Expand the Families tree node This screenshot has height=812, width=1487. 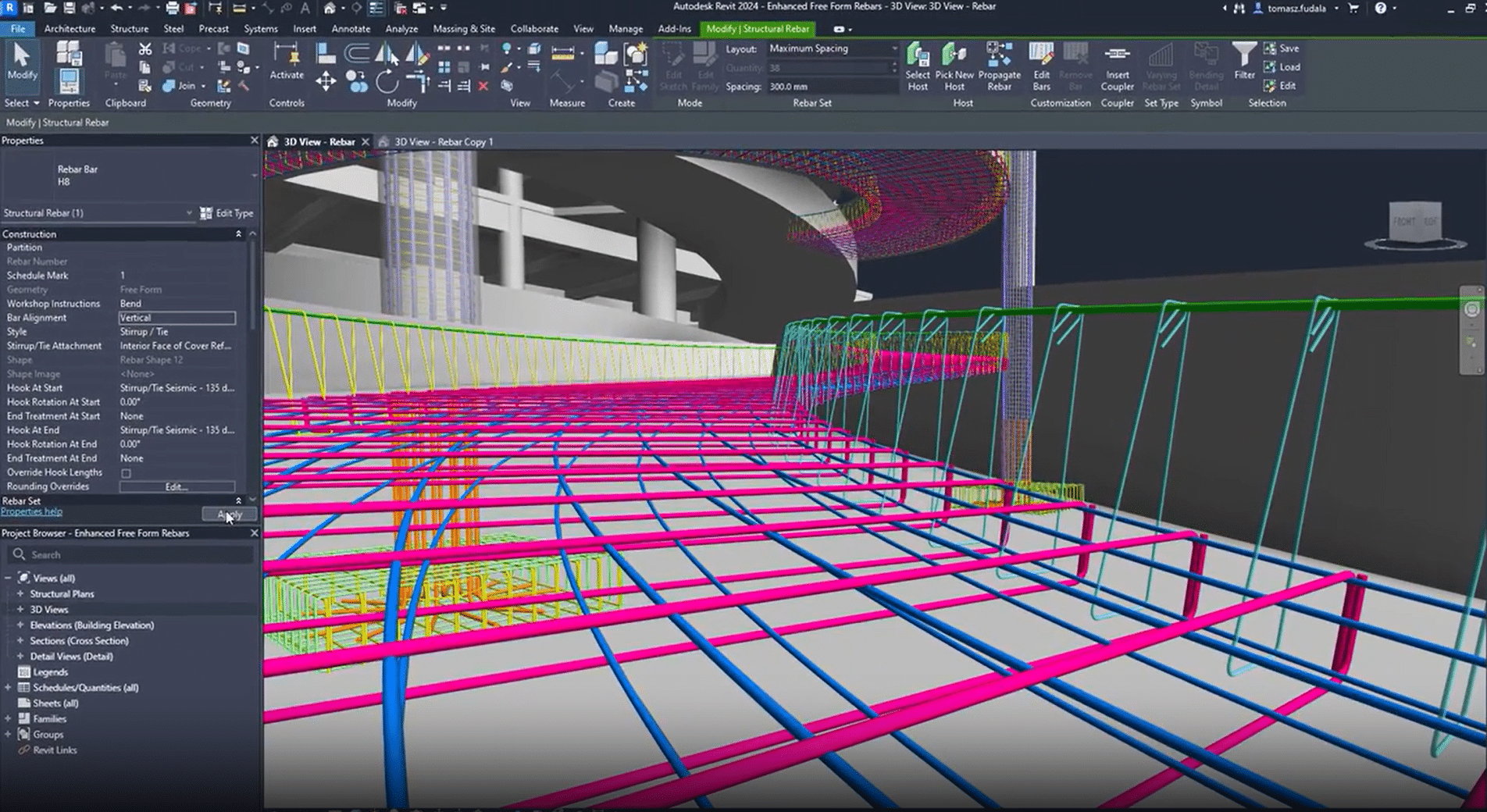click(8, 719)
